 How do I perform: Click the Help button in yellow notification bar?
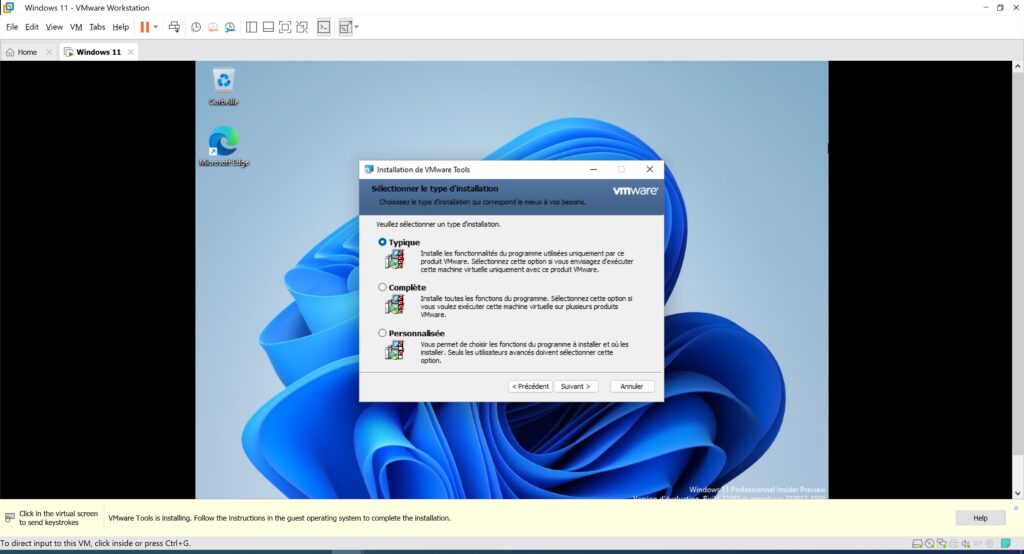[x=980, y=518]
